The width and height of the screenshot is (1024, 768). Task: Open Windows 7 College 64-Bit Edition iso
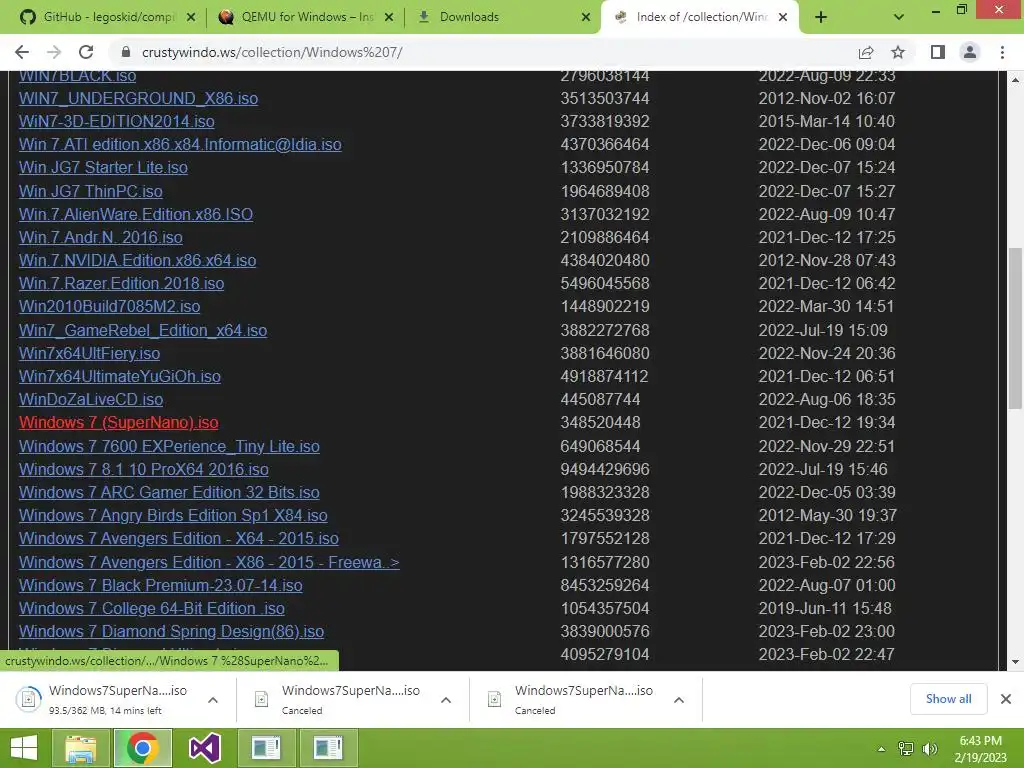[x=152, y=608]
